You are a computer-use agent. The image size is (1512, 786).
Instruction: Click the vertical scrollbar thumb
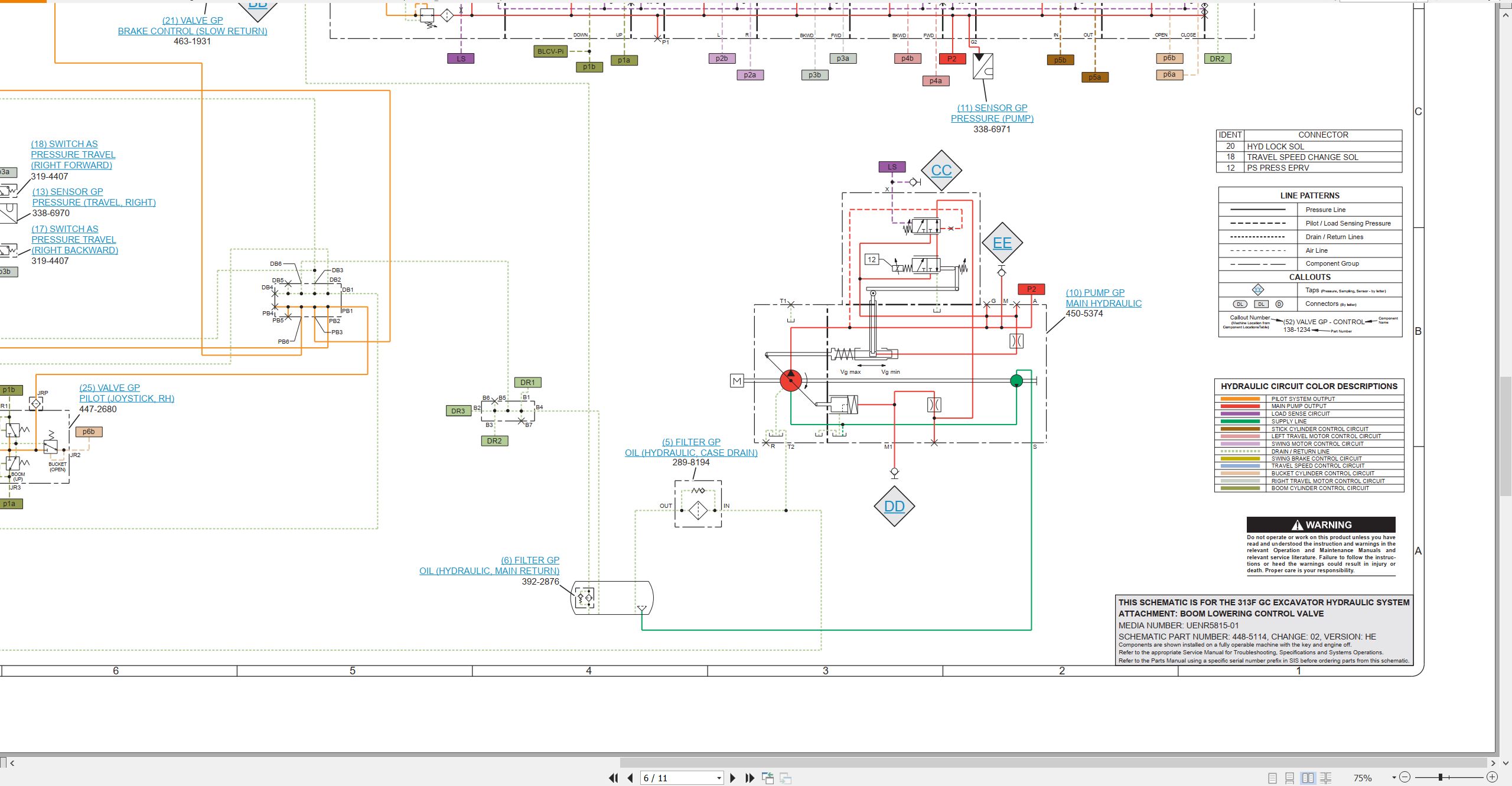tap(1506, 436)
